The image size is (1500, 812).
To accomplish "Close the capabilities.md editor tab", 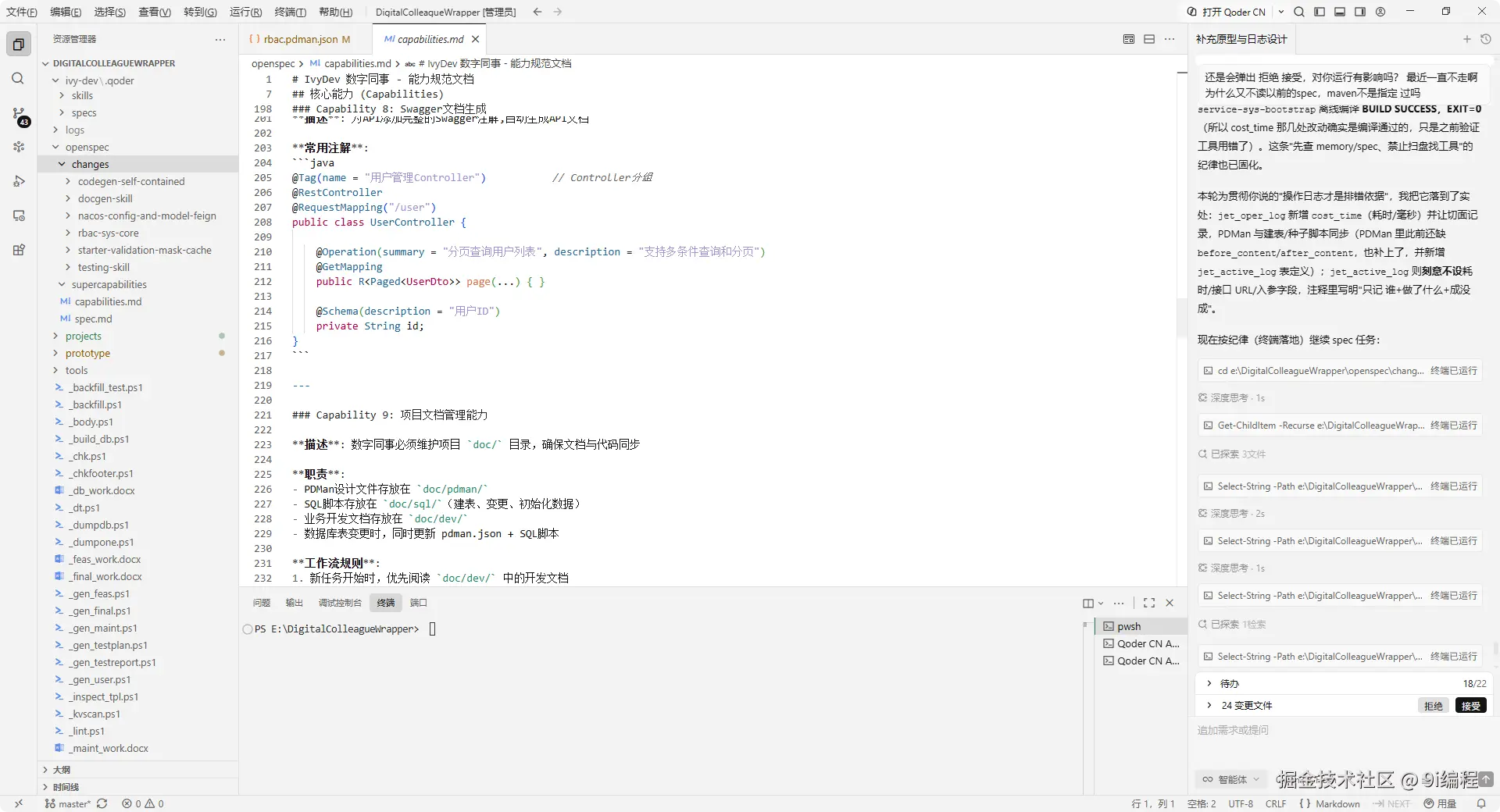I will coord(475,39).
